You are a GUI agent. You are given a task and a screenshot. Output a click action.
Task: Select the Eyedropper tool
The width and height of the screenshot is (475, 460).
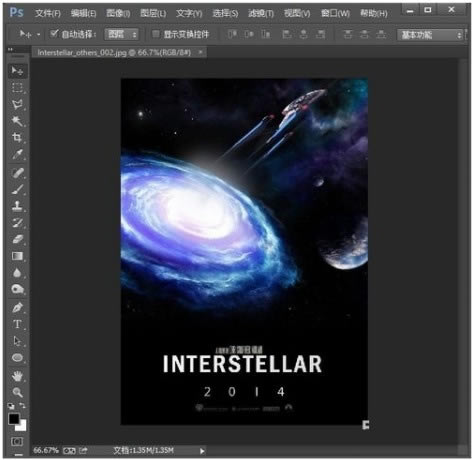tap(17, 154)
